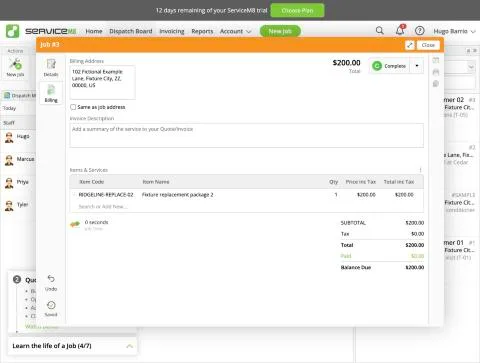Click the ServiceM8 logo
The width and height of the screenshot is (480, 363).
41,31
